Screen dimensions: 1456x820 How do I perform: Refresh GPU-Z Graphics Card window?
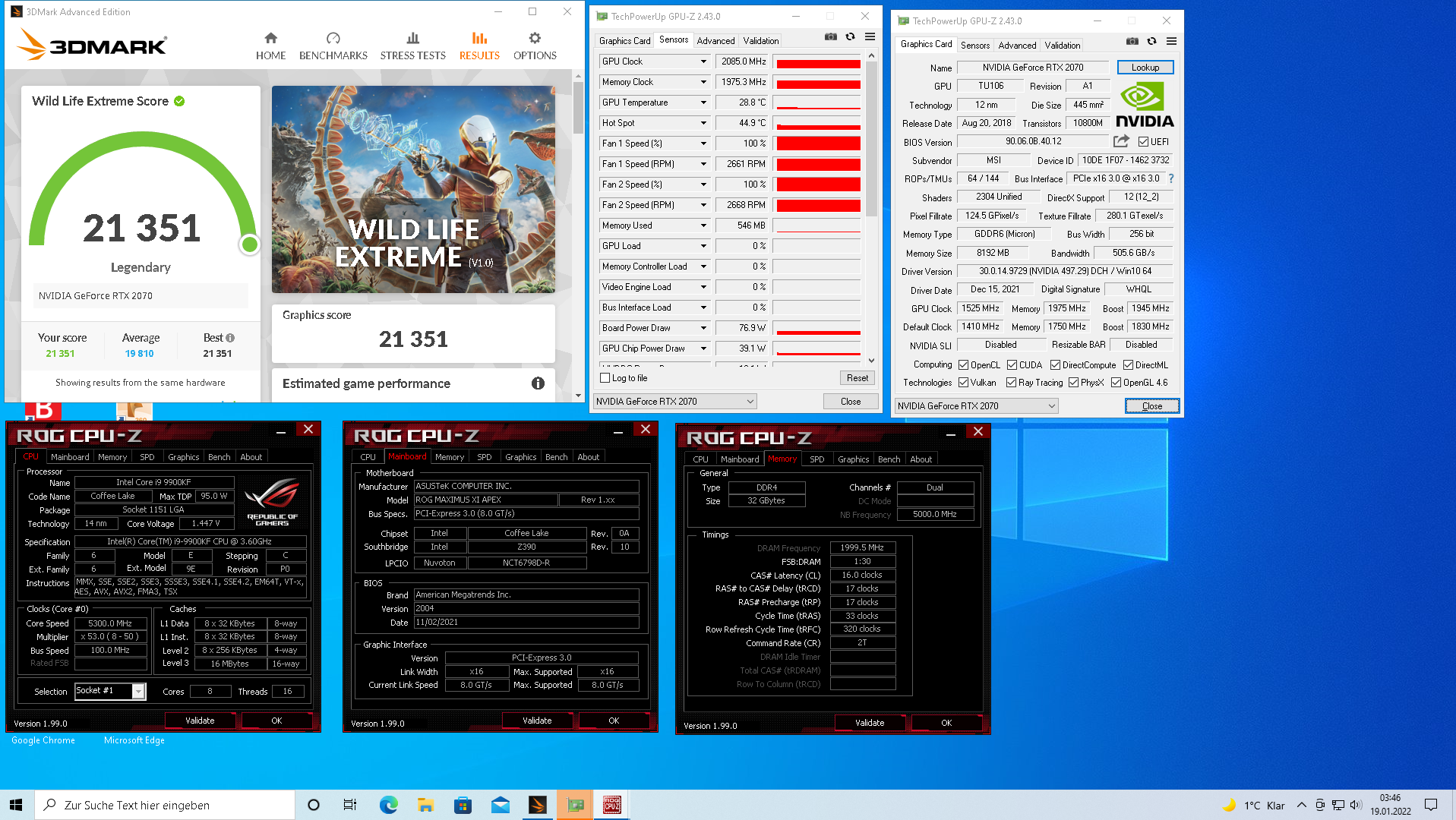[x=1151, y=41]
